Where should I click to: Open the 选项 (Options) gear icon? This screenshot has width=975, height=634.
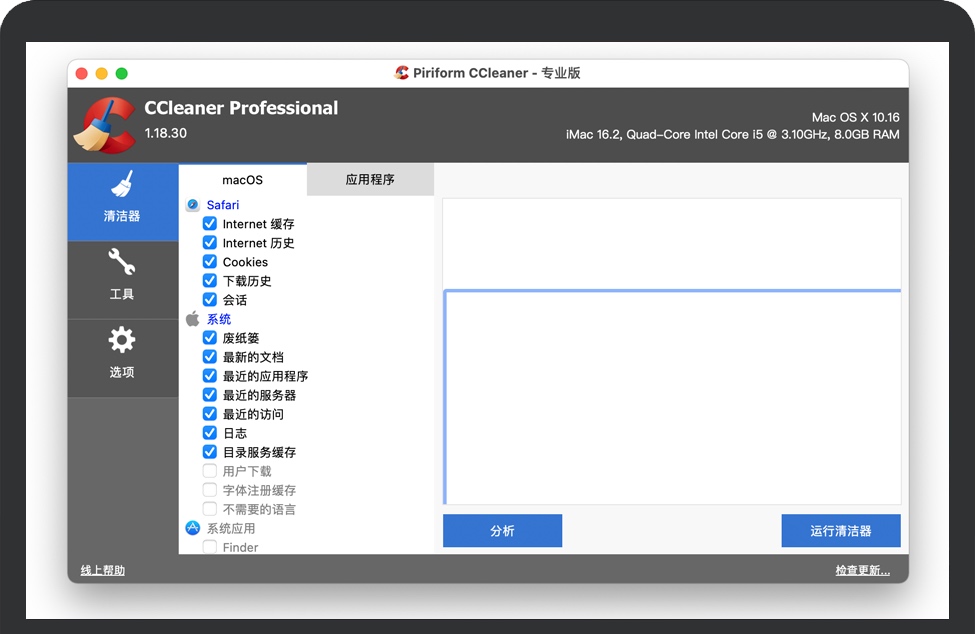coord(122,341)
